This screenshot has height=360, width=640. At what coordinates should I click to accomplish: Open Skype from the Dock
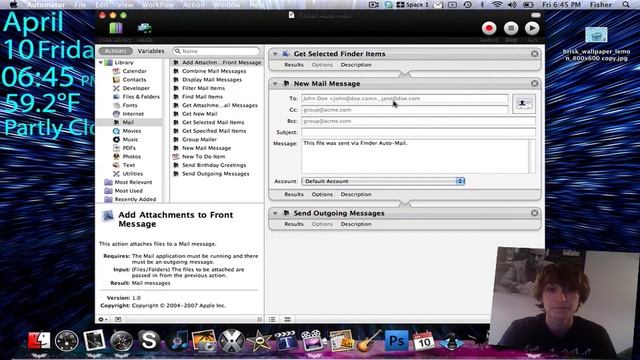pyautogui.click(x=149, y=340)
